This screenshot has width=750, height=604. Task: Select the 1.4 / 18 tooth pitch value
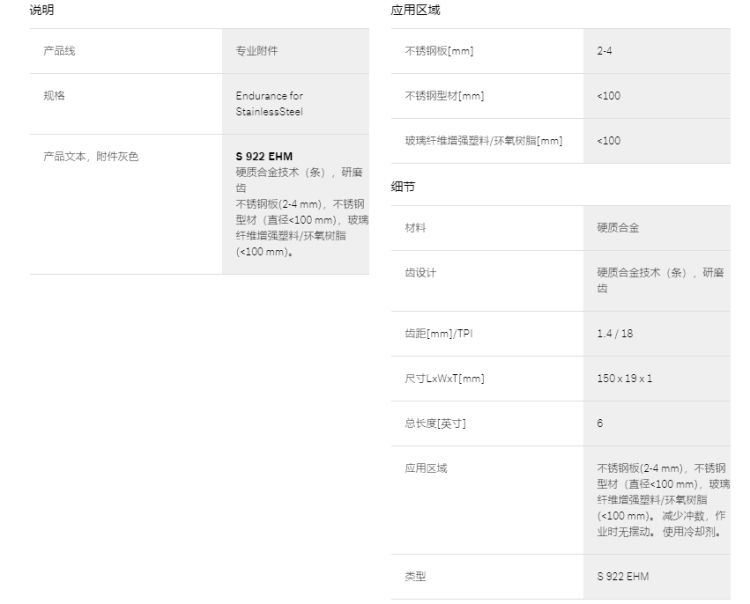pyautogui.click(x=614, y=333)
